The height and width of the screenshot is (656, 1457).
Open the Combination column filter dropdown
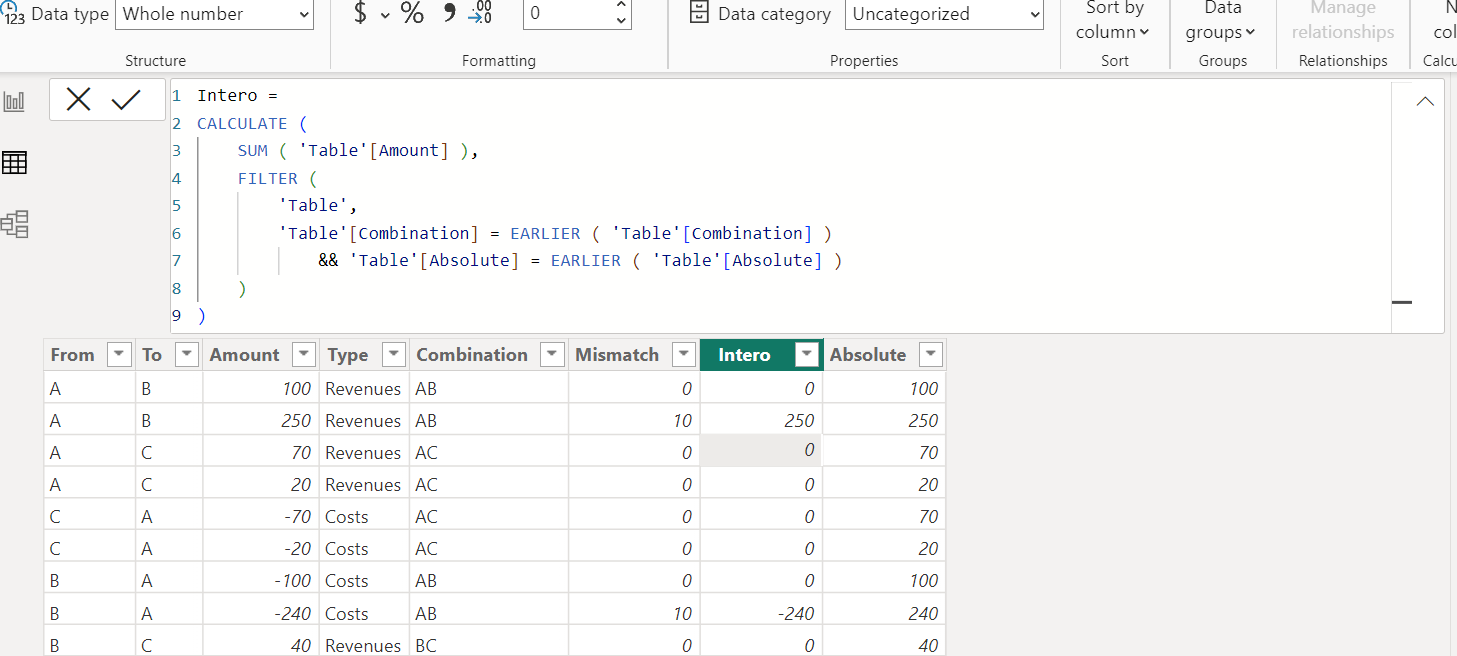tap(552, 355)
